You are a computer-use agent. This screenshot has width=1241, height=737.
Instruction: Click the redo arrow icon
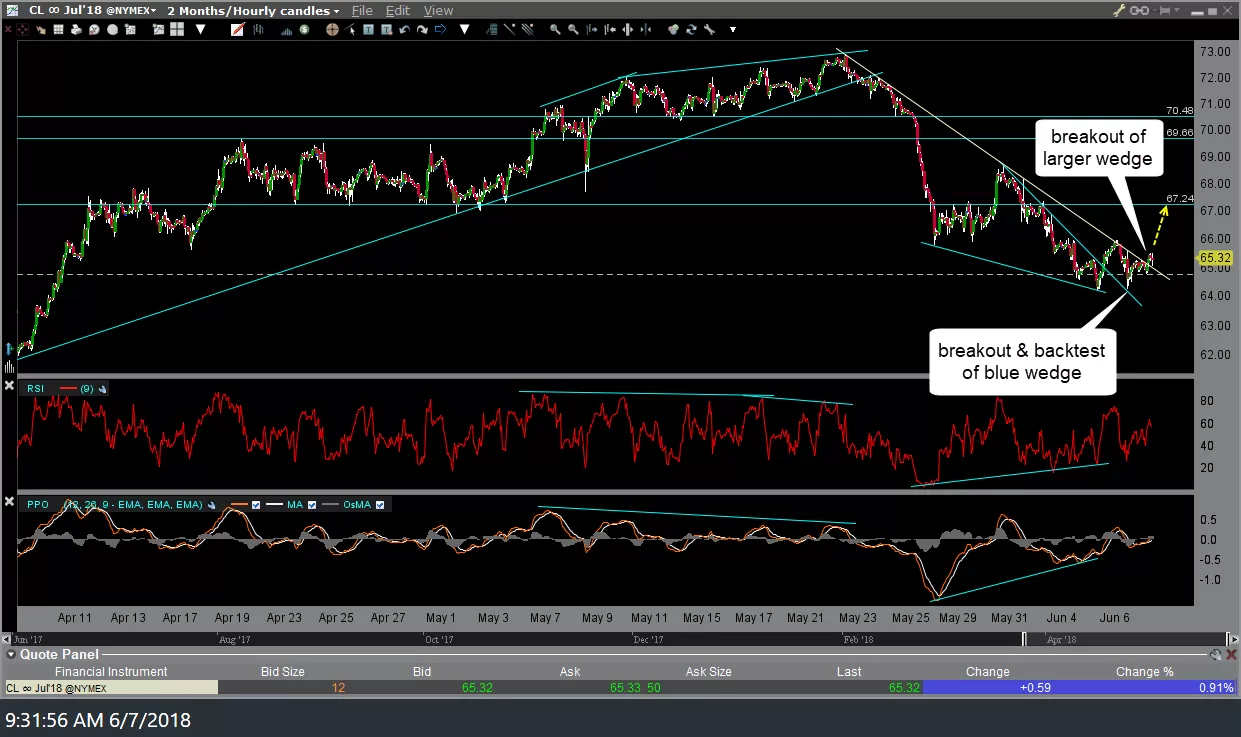point(422,30)
